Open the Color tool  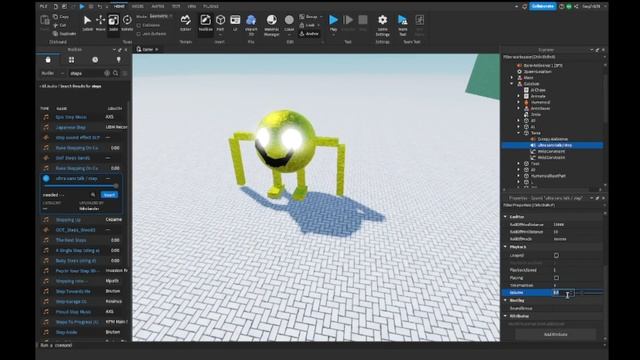(x=289, y=23)
